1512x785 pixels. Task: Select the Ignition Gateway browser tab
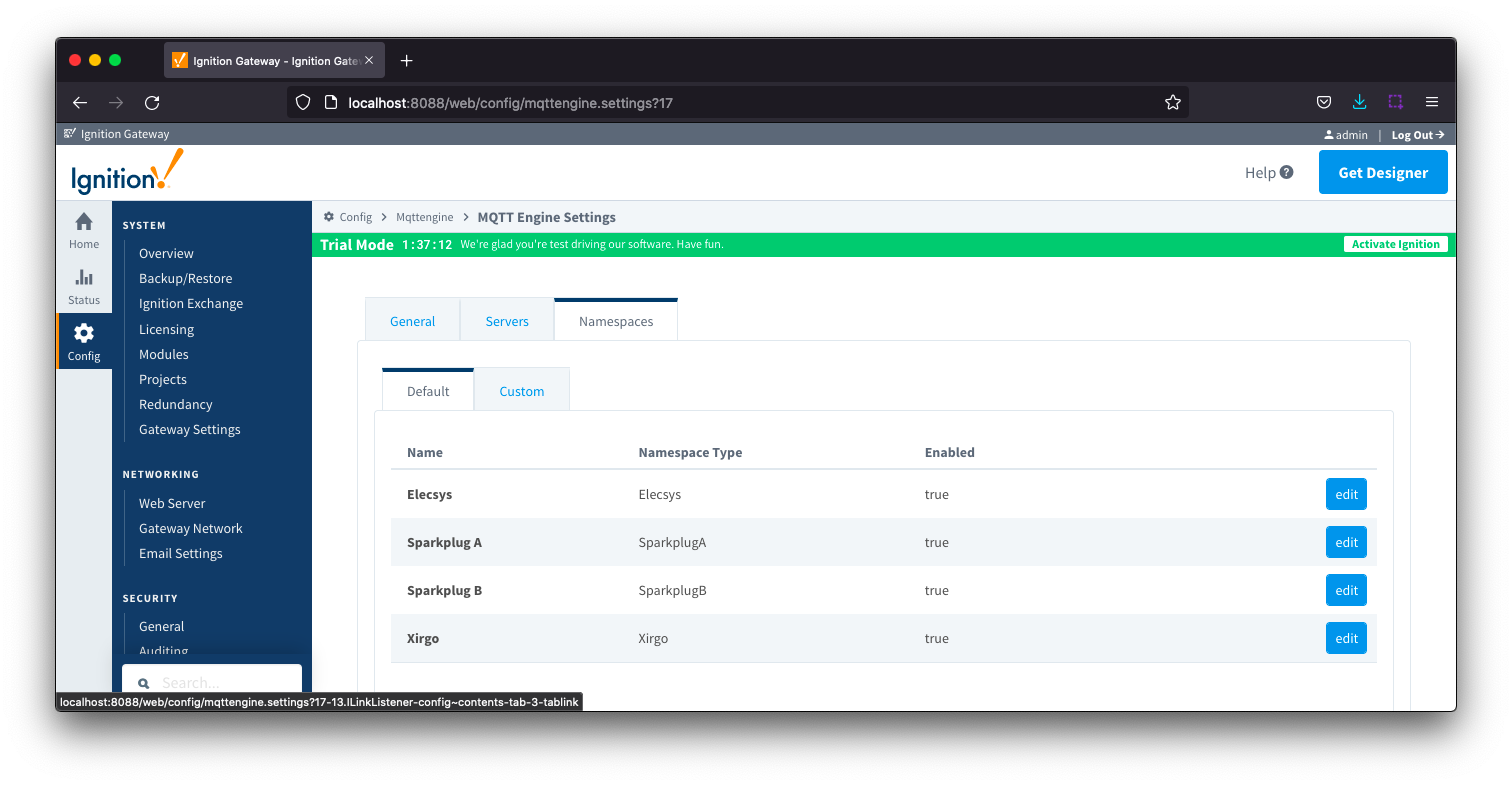click(275, 61)
